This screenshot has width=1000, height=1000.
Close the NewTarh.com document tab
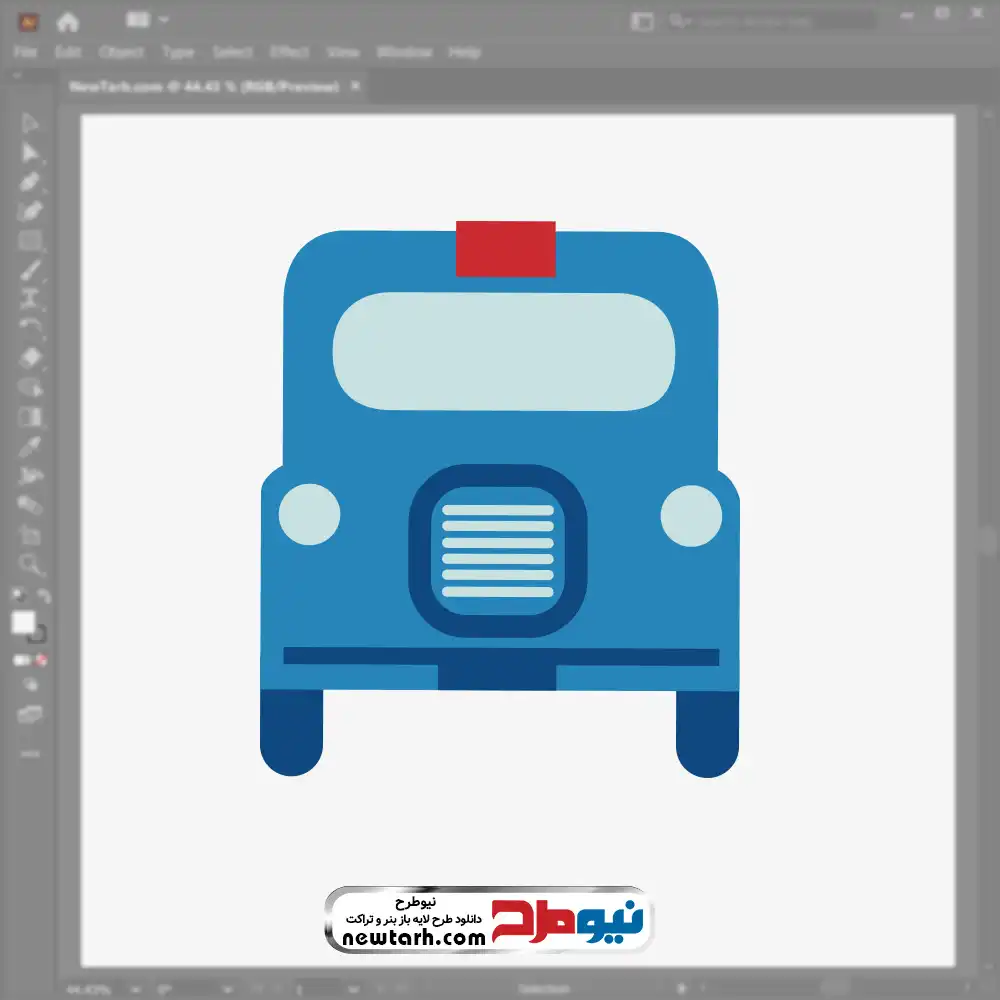(355, 87)
